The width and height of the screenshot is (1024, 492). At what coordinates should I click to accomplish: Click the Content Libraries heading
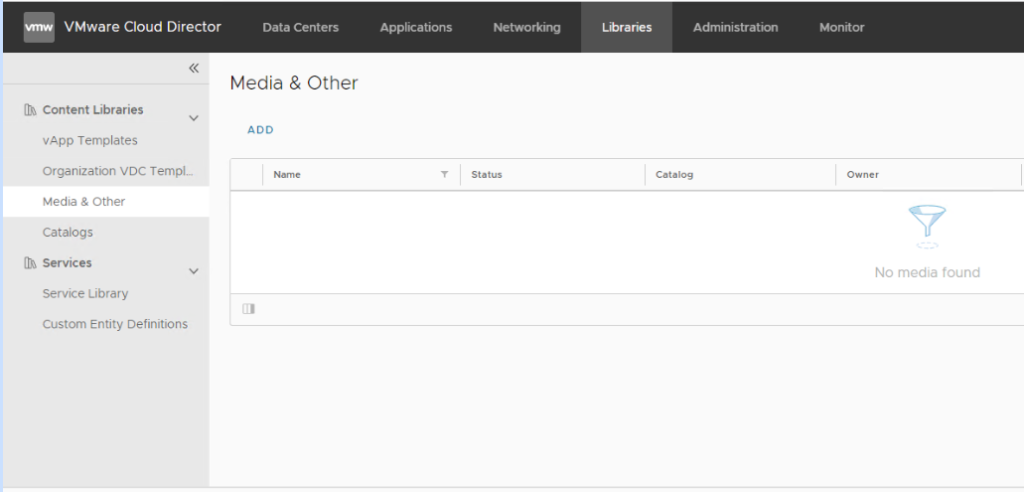93,110
